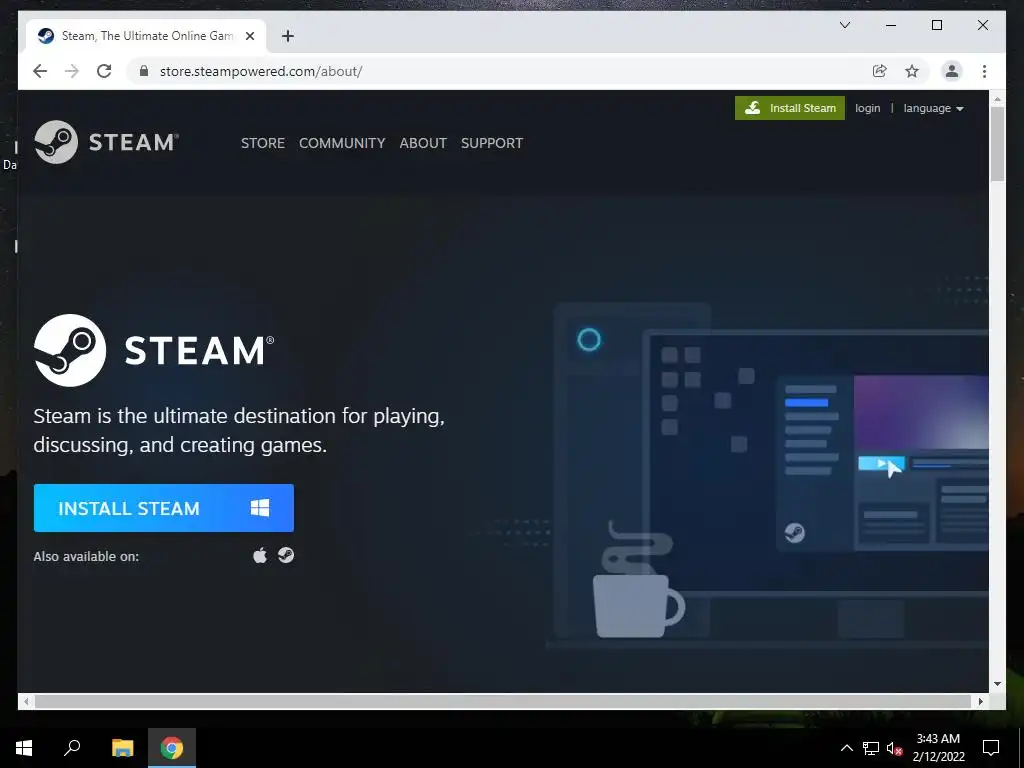Click the Apple macOS download icon
Viewport: 1024px width, 768px height.
260,556
